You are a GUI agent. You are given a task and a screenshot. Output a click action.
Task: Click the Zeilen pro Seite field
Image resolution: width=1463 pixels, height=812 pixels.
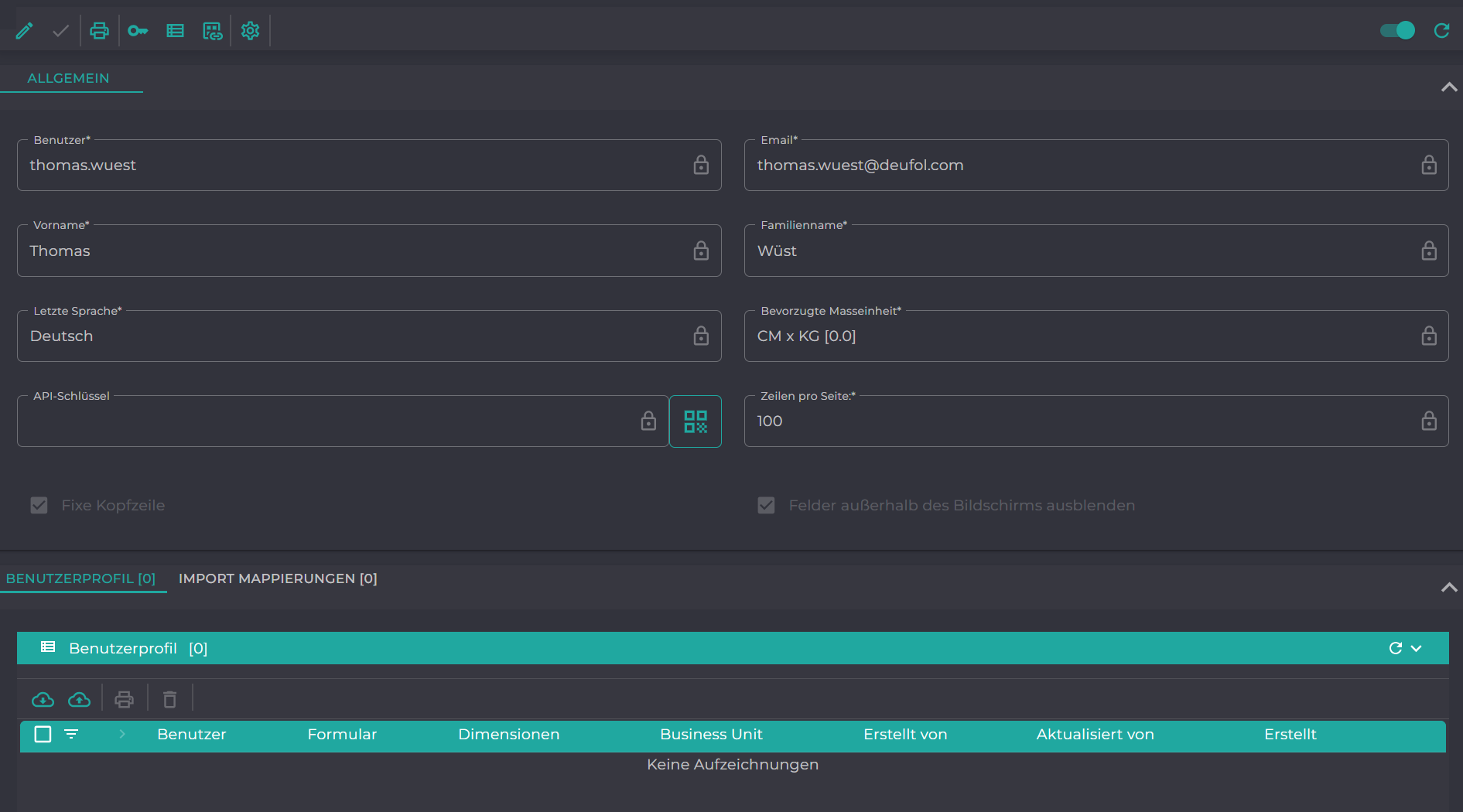1096,421
